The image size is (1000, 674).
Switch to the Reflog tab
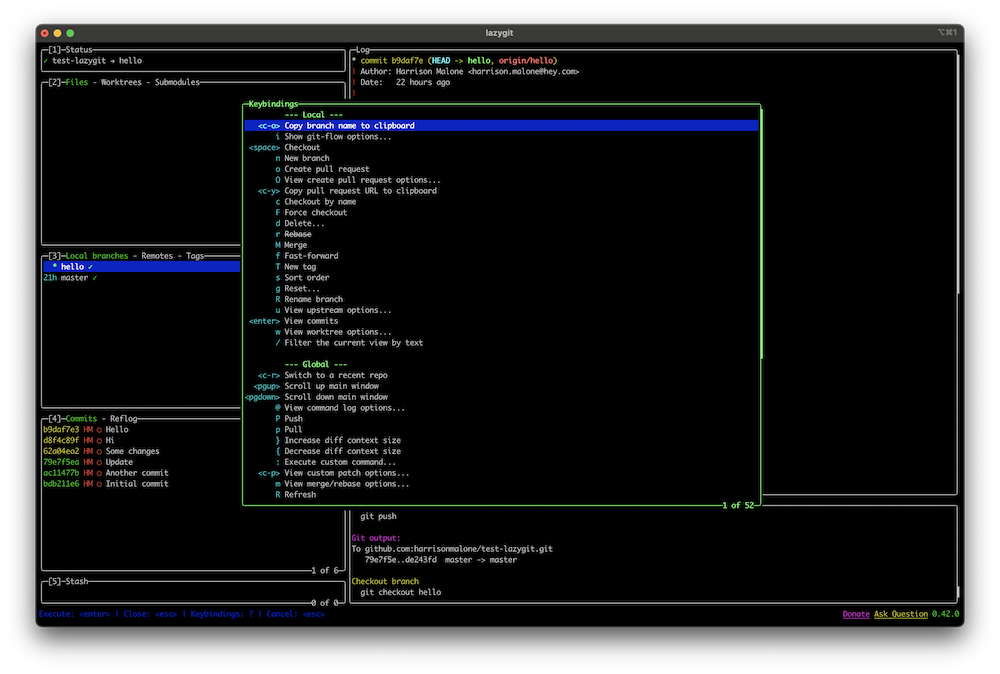point(122,418)
